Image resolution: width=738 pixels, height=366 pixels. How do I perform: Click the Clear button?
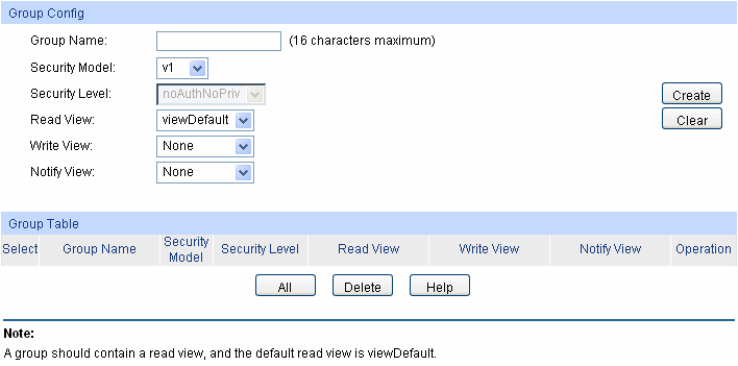click(691, 119)
